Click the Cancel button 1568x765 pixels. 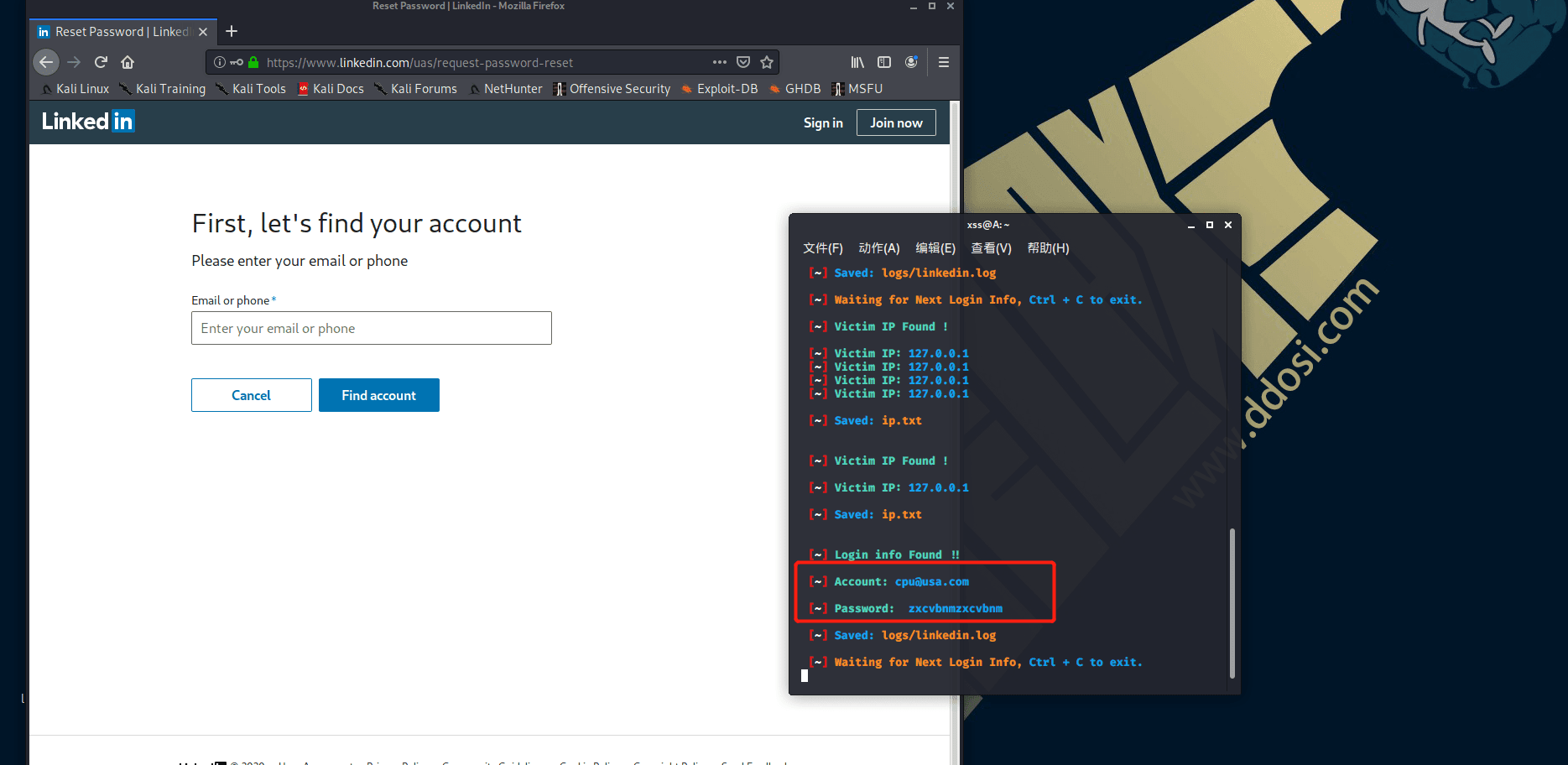[x=252, y=395]
